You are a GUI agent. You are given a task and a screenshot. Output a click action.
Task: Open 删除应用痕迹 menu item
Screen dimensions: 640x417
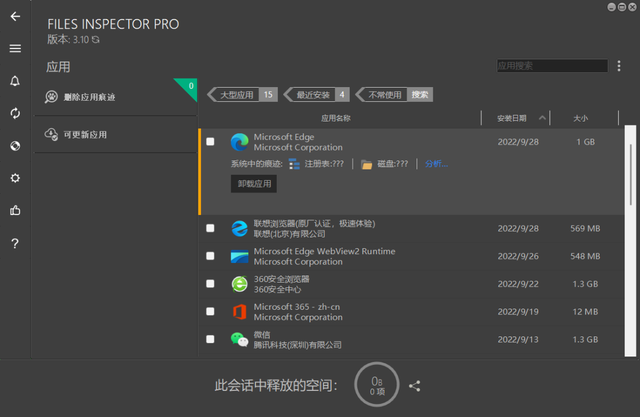(x=116, y=97)
